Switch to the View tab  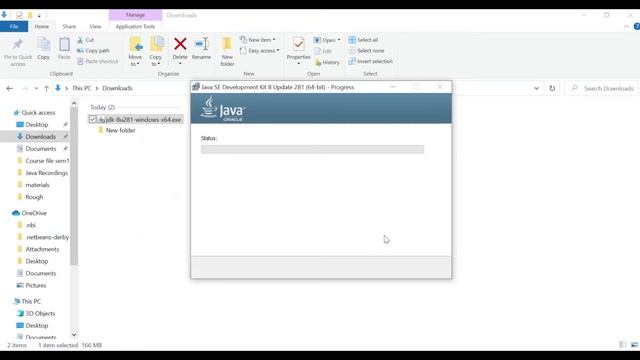point(95,27)
